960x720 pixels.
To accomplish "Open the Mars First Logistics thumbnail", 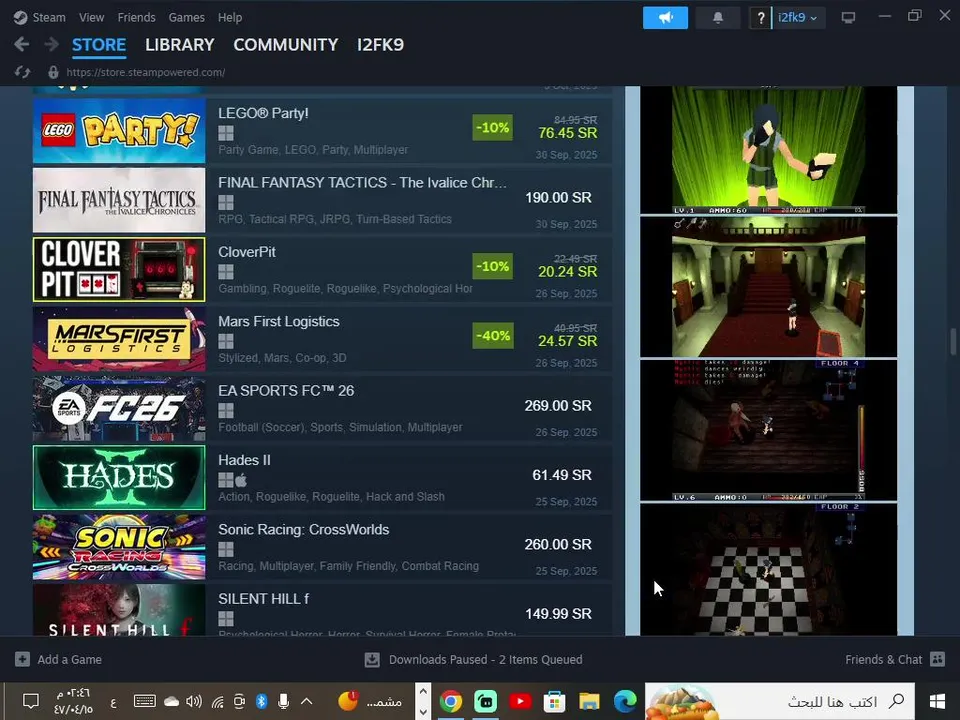I will coord(119,339).
